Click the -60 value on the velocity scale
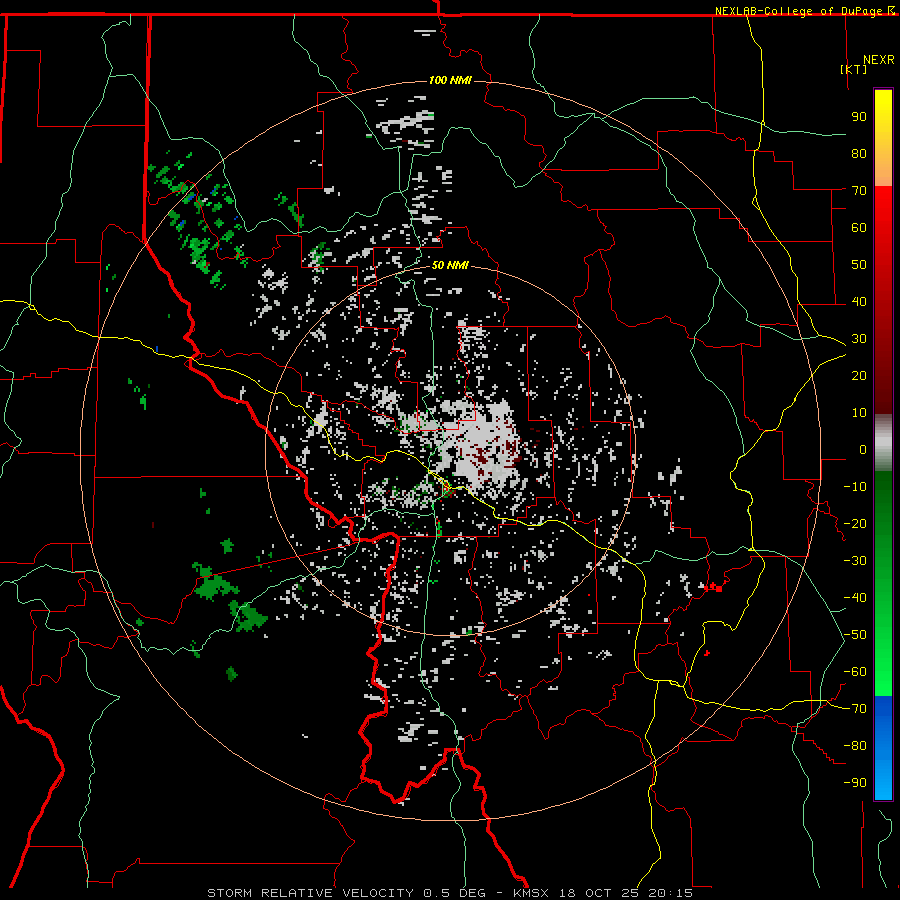 click(x=855, y=672)
